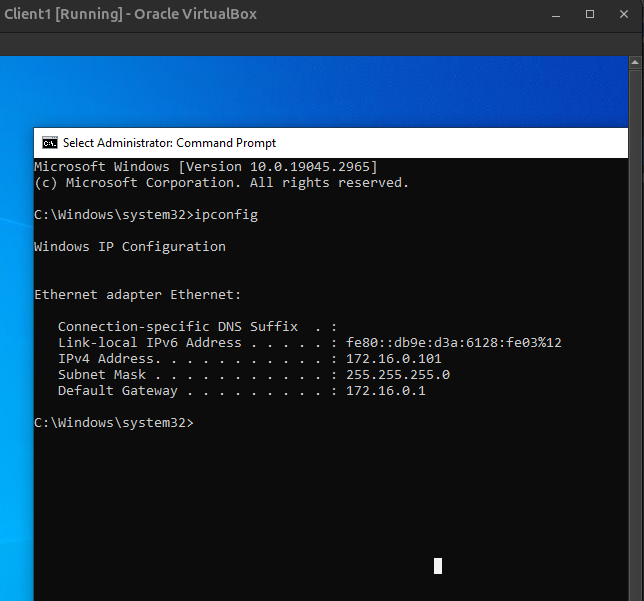Click the IPv4 address 172.16.0.101

(x=393, y=359)
